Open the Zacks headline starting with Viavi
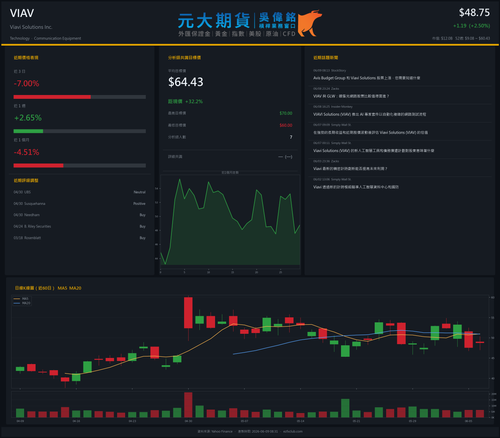 click(350, 169)
